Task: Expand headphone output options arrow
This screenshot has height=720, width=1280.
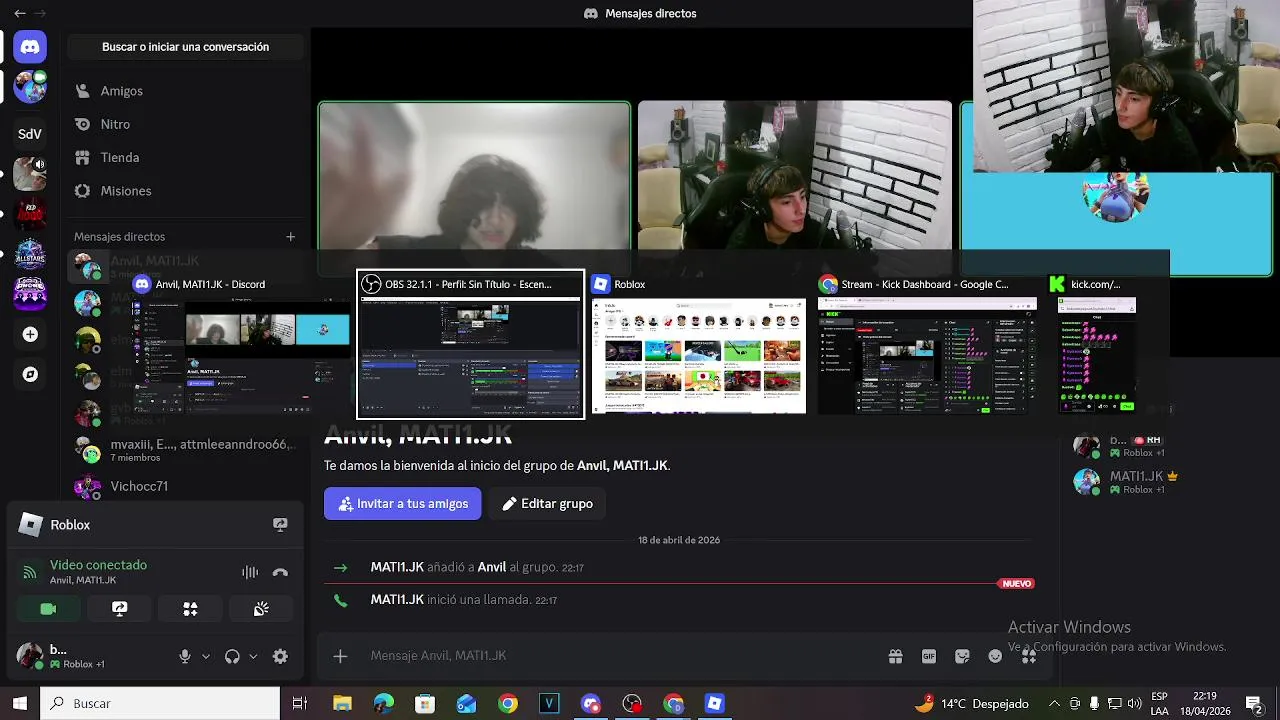Action: (253, 656)
